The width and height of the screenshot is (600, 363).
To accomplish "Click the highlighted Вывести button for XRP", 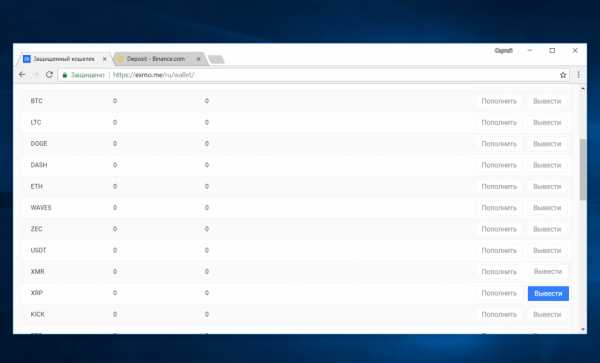I will click(548, 293).
